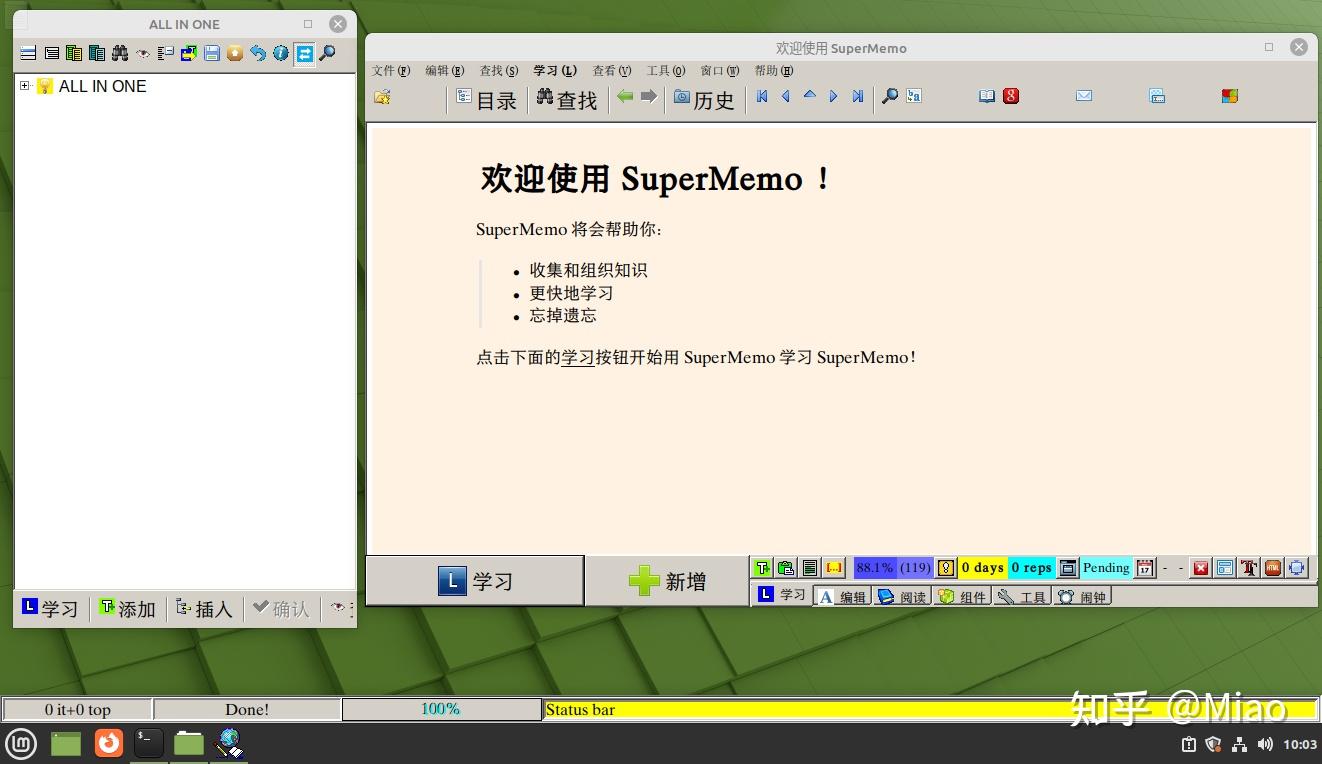Click the open book icon in toolbar
This screenshot has height=764, width=1322.
click(x=987, y=97)
